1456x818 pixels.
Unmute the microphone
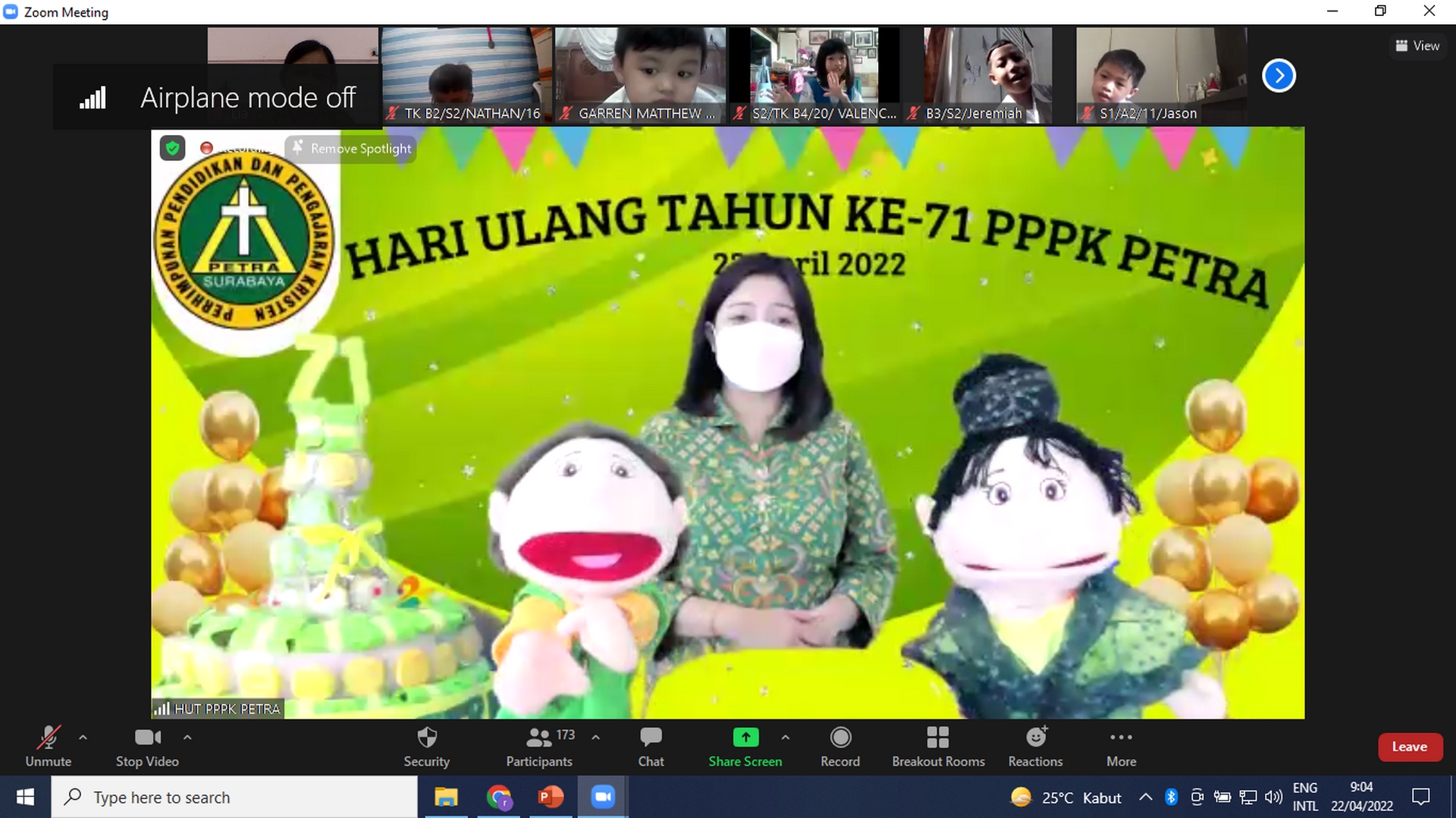point(49,746)
